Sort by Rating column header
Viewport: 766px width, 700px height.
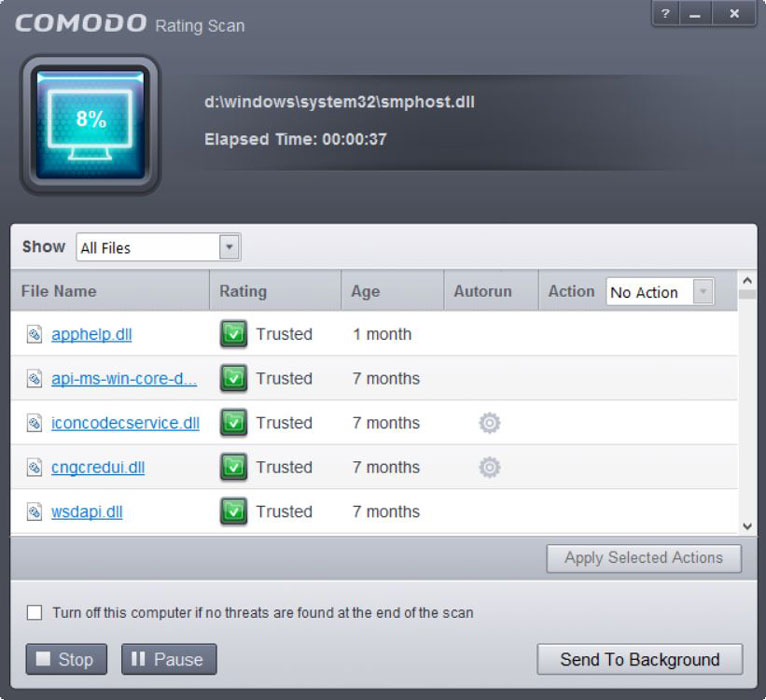[275, 291]
